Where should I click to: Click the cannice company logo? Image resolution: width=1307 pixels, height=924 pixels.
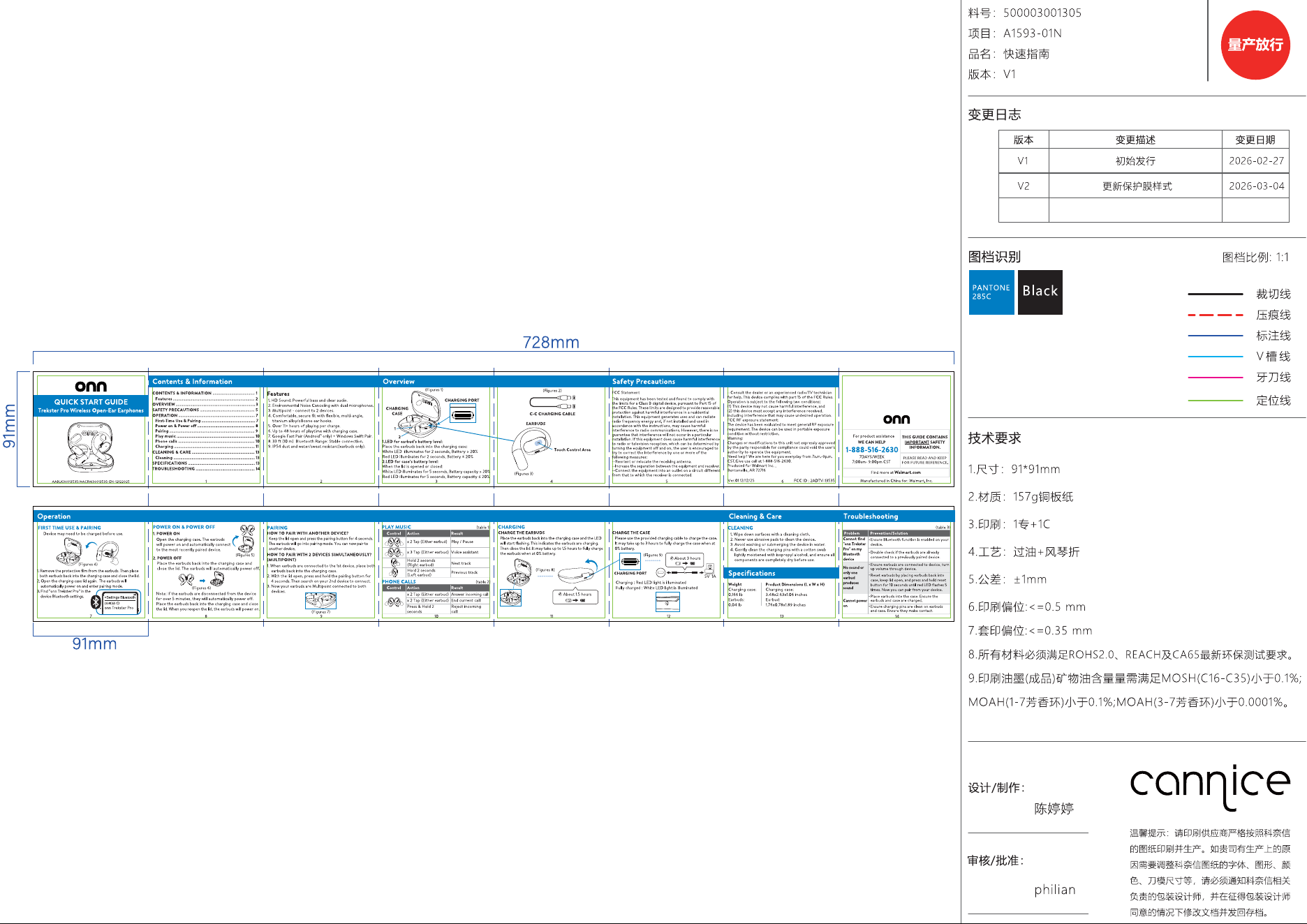[1210, 787]
